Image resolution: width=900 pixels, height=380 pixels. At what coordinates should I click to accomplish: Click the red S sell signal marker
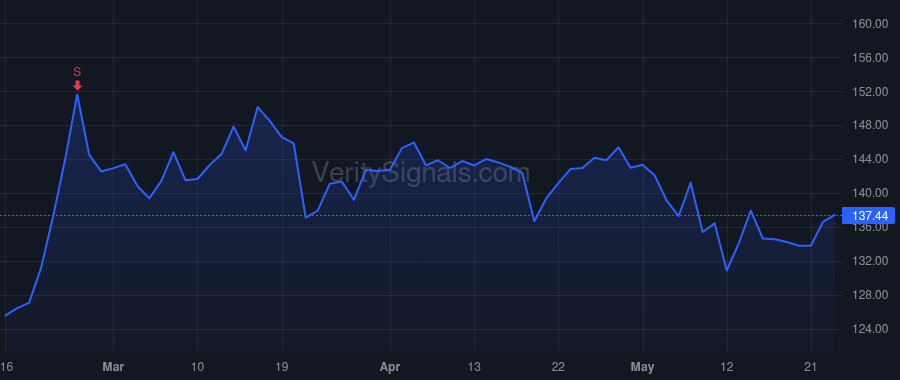[x=77, y=79]
